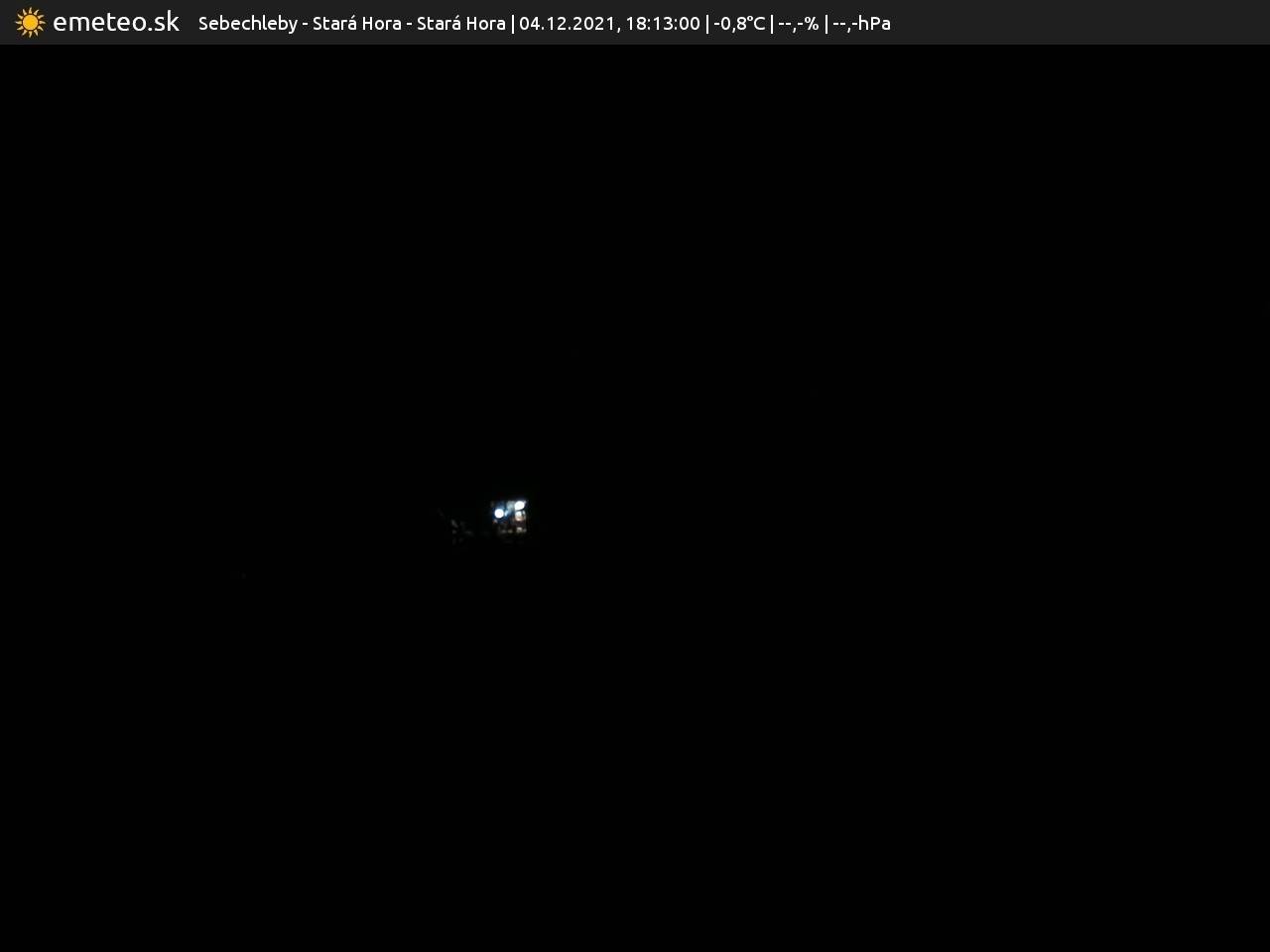1270x952 pixels.
Task: Click the -0,8°C temperature reading
Action: coord(739,23)
